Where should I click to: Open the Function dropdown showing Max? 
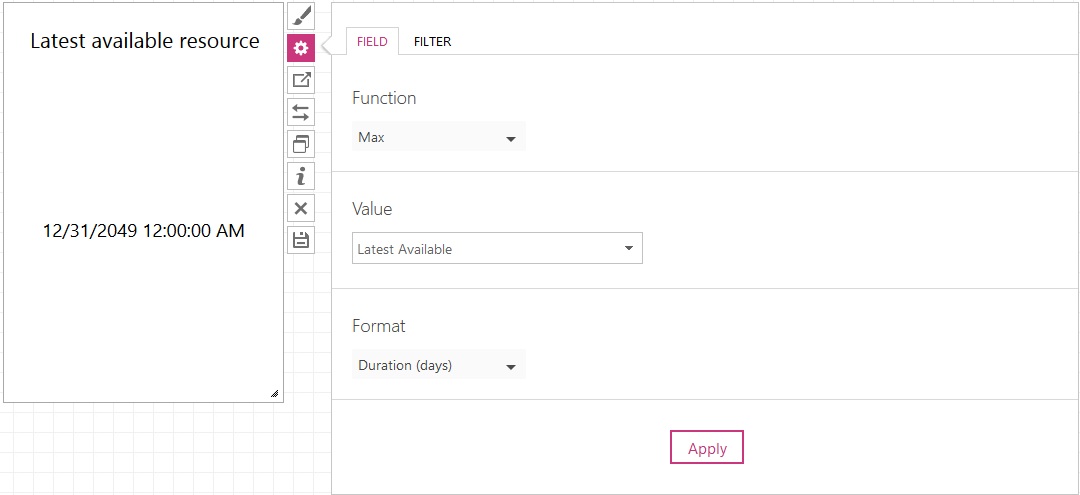pyautogui.click(x=439, y=138)
